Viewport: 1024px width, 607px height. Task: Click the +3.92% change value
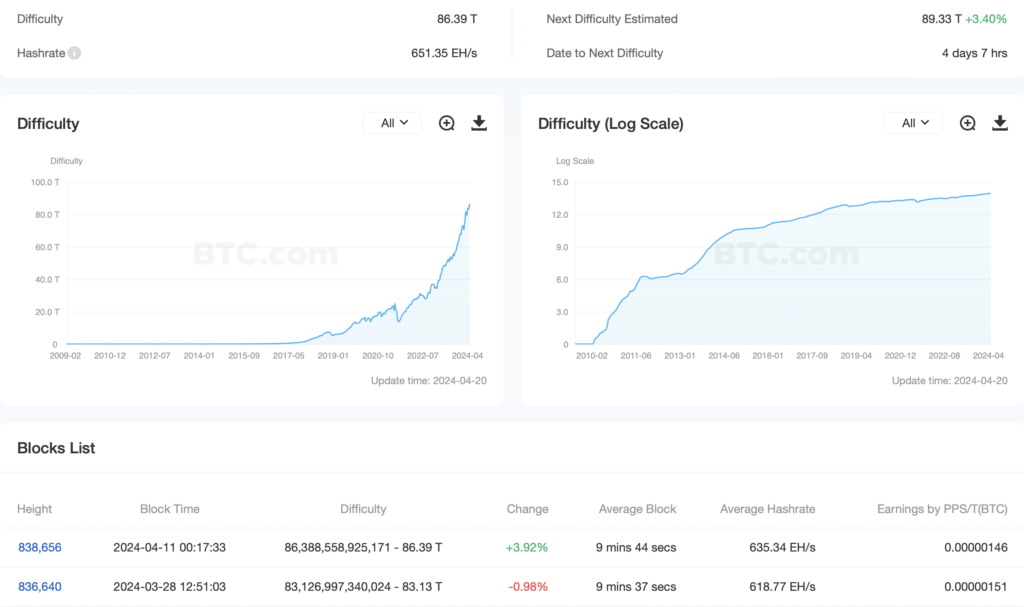tap(527, 548)
